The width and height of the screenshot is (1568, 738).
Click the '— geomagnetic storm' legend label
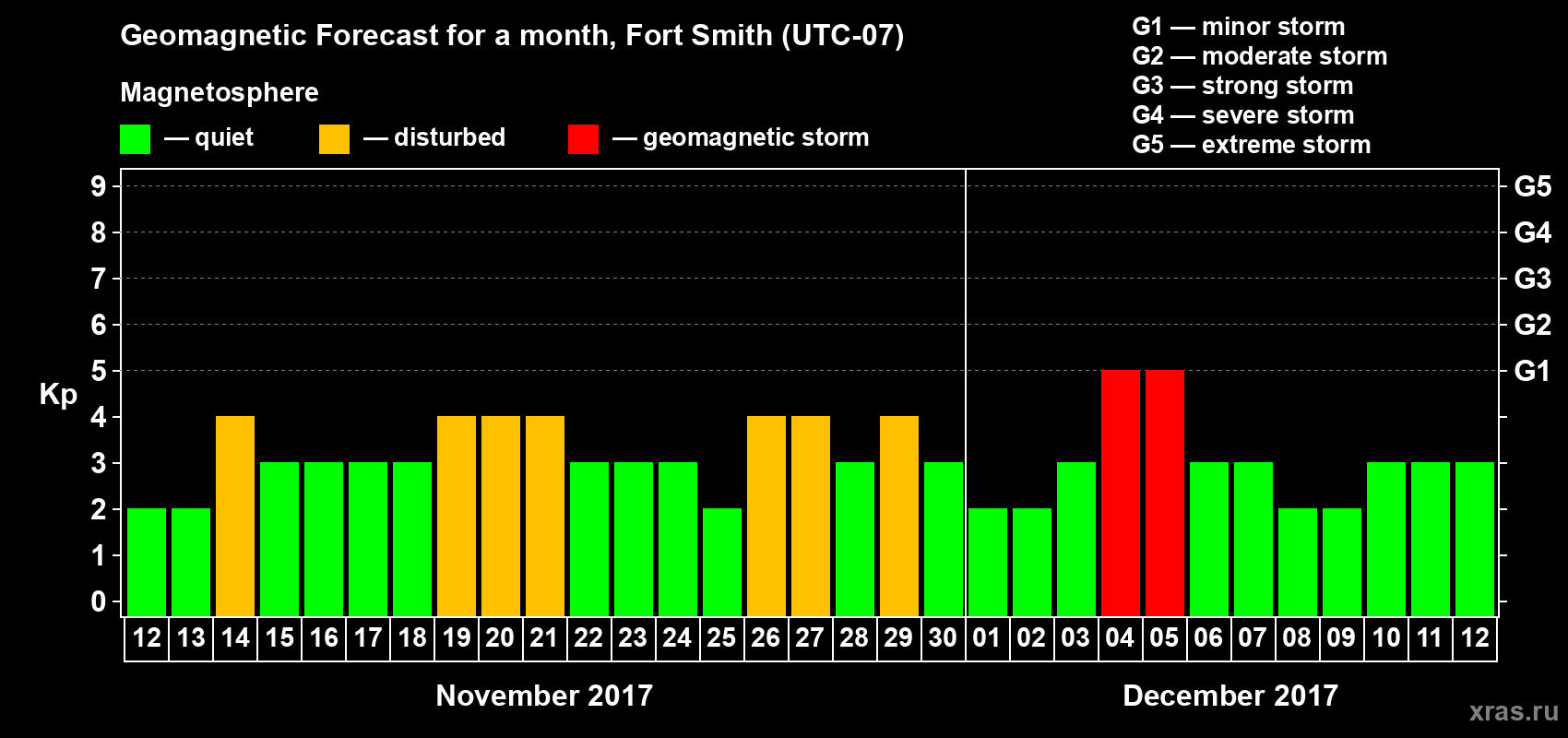point(741,137)
